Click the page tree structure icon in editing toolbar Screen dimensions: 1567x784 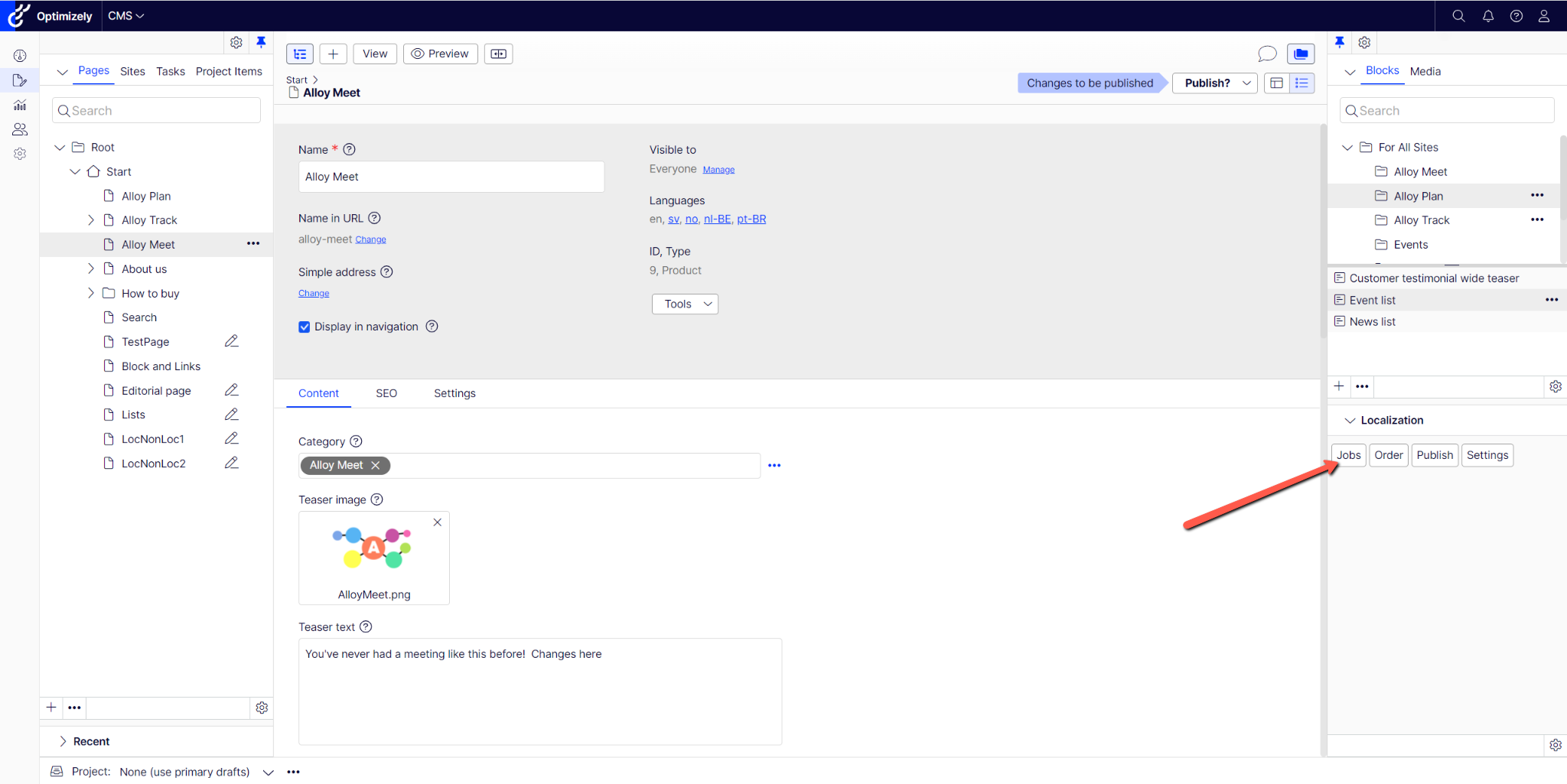tap(299, 54)
